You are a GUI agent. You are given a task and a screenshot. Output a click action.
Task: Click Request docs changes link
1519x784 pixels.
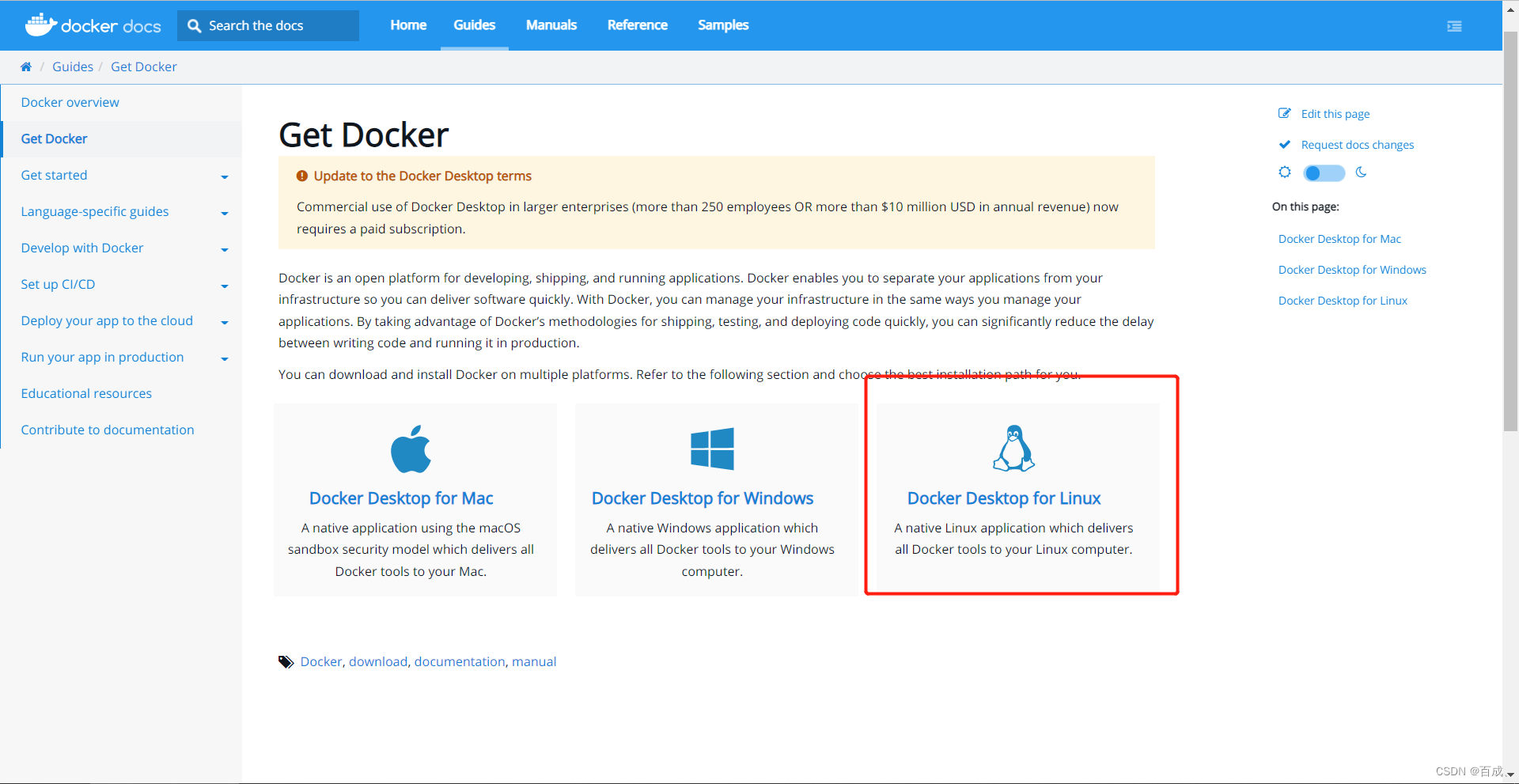tap(1358, 145)
